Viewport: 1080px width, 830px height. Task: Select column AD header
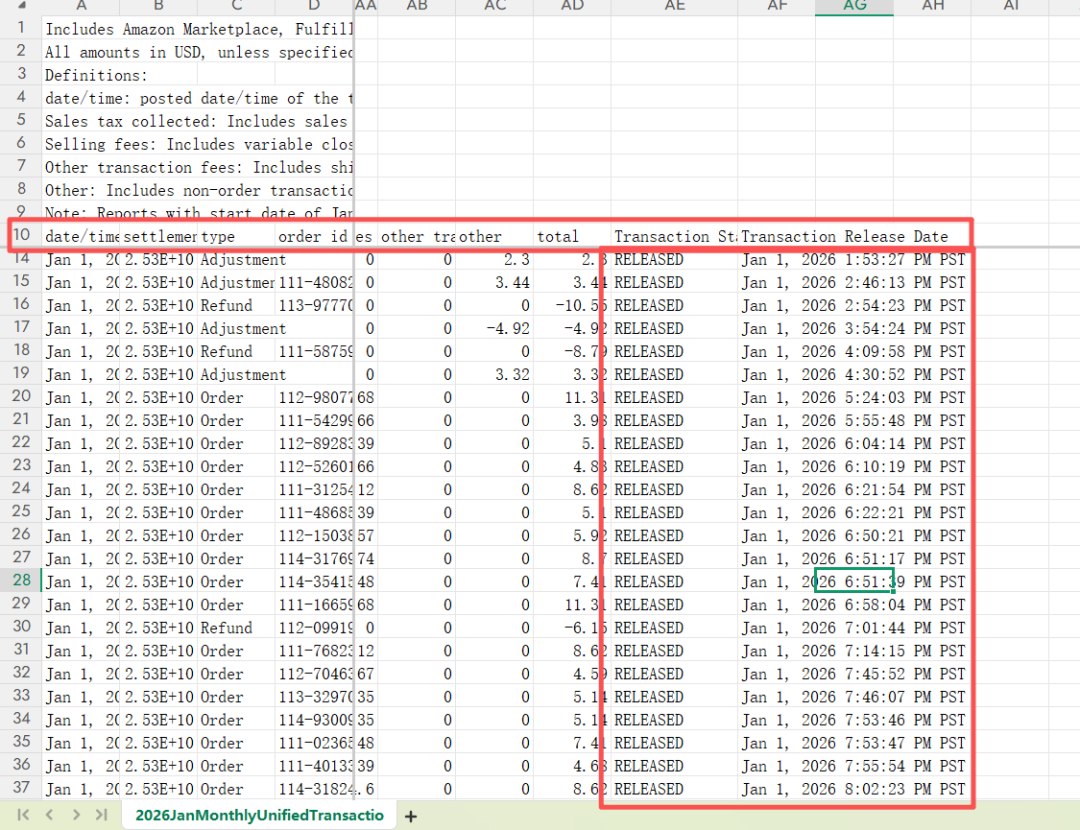pos(572,7)
